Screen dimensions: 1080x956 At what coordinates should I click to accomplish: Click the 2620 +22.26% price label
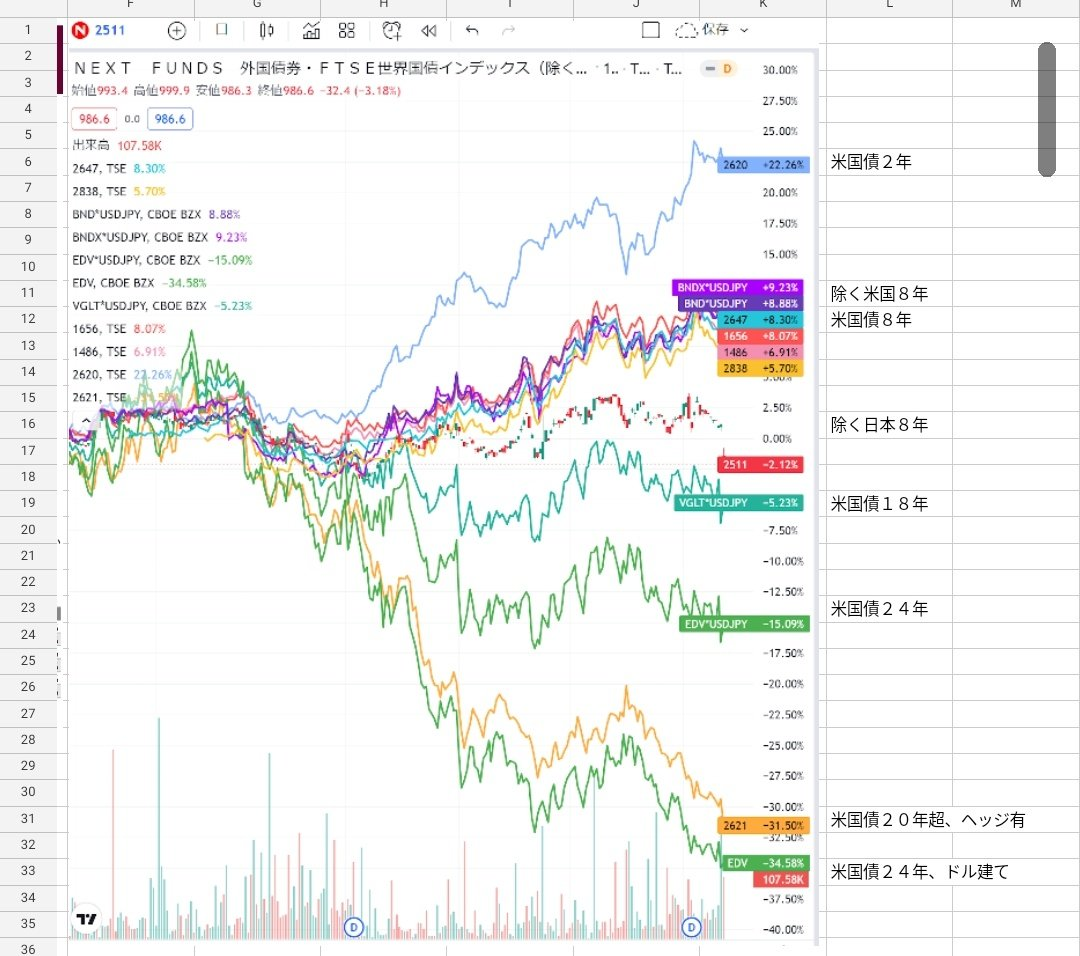tap(763, 165)
